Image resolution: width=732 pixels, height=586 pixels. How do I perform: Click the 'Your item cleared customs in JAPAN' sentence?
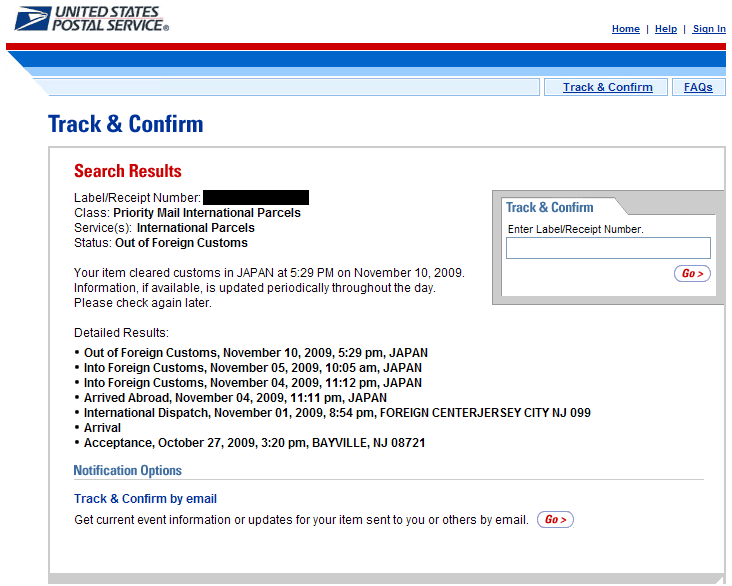(269, 273)
